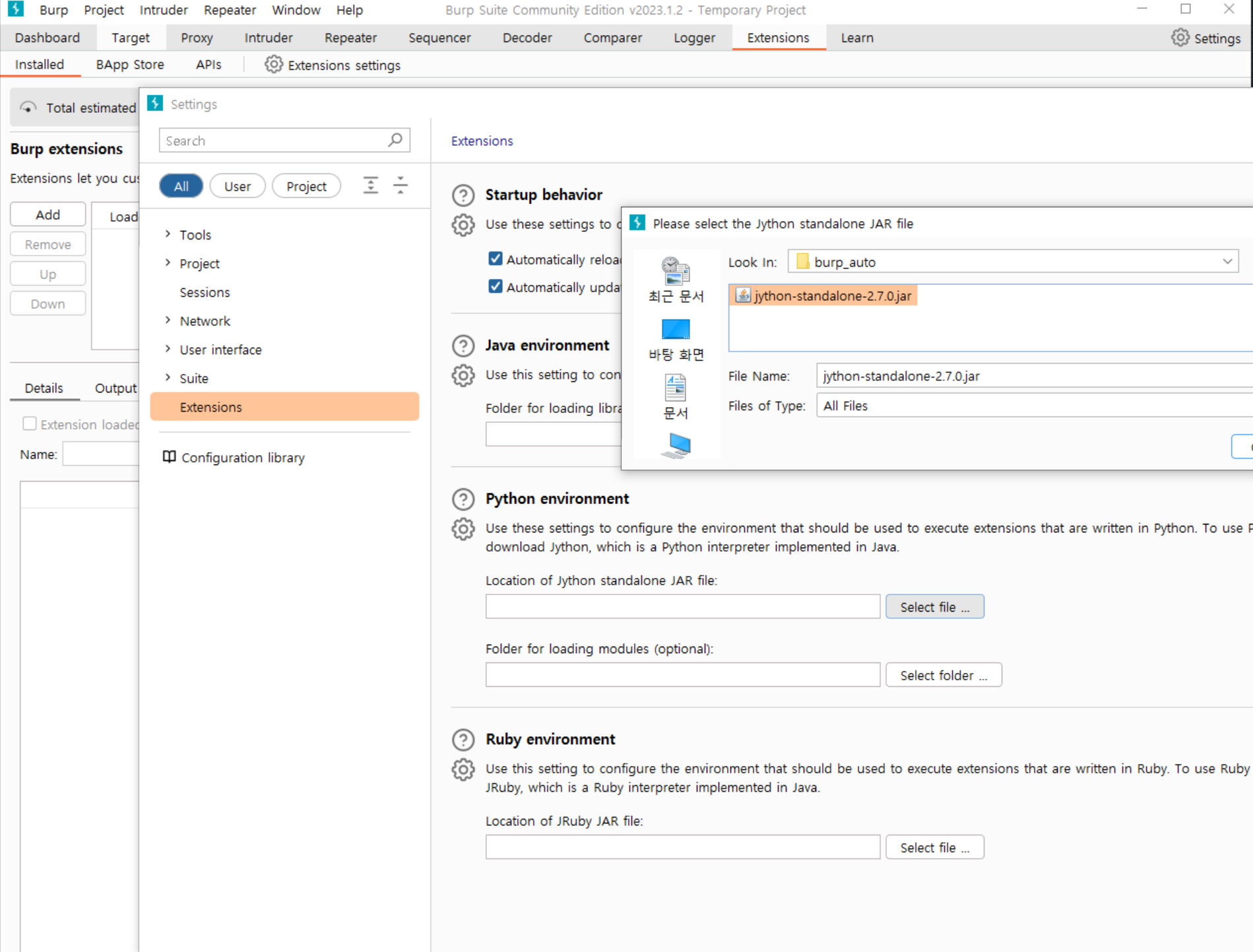Open the options gear for Ruby environment
1253x952 pixels.
pos(463,769)
